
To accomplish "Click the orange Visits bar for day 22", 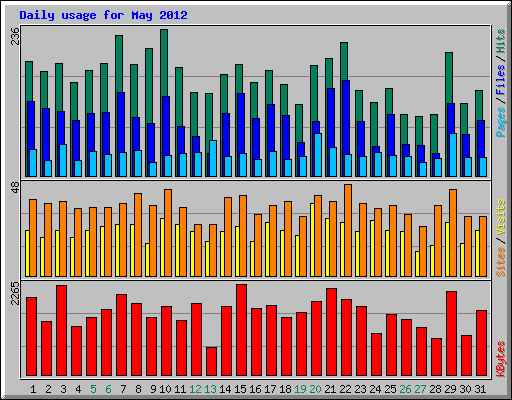I will pyautogui.click(x=348, y=230).
